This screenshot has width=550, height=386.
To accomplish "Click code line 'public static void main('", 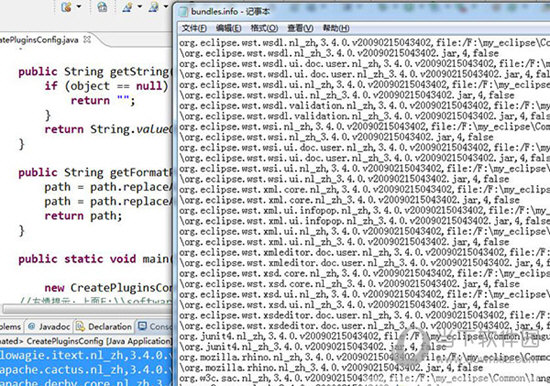I will point(95,259).
